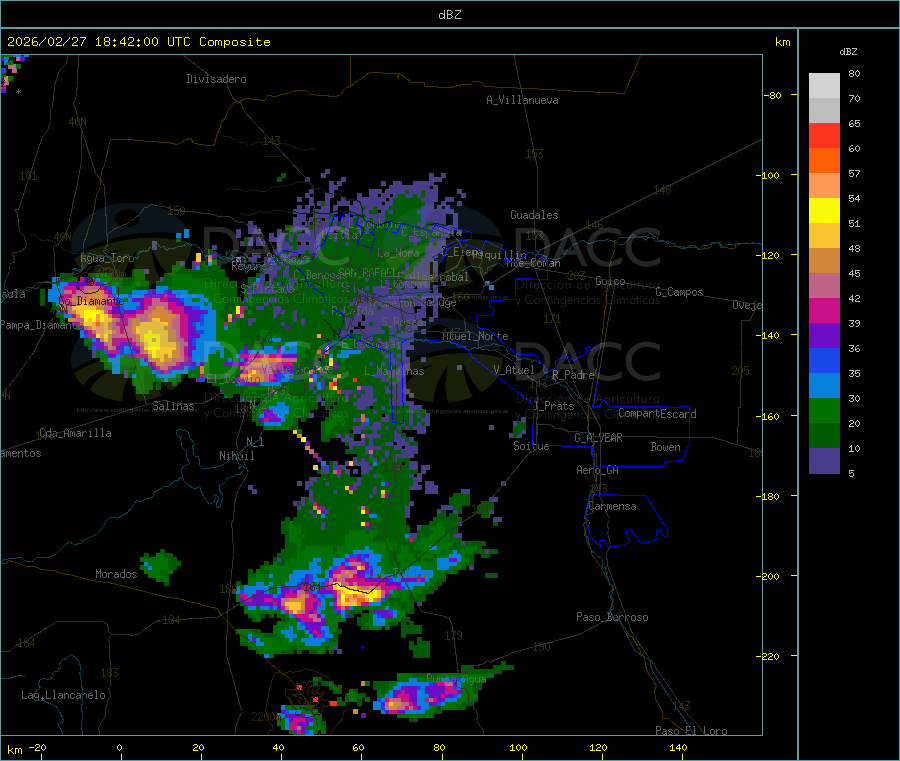The width and height of the screenshot is (900, 761).
Task: Click the dBZ title at top
Action: tap(449, 15)
